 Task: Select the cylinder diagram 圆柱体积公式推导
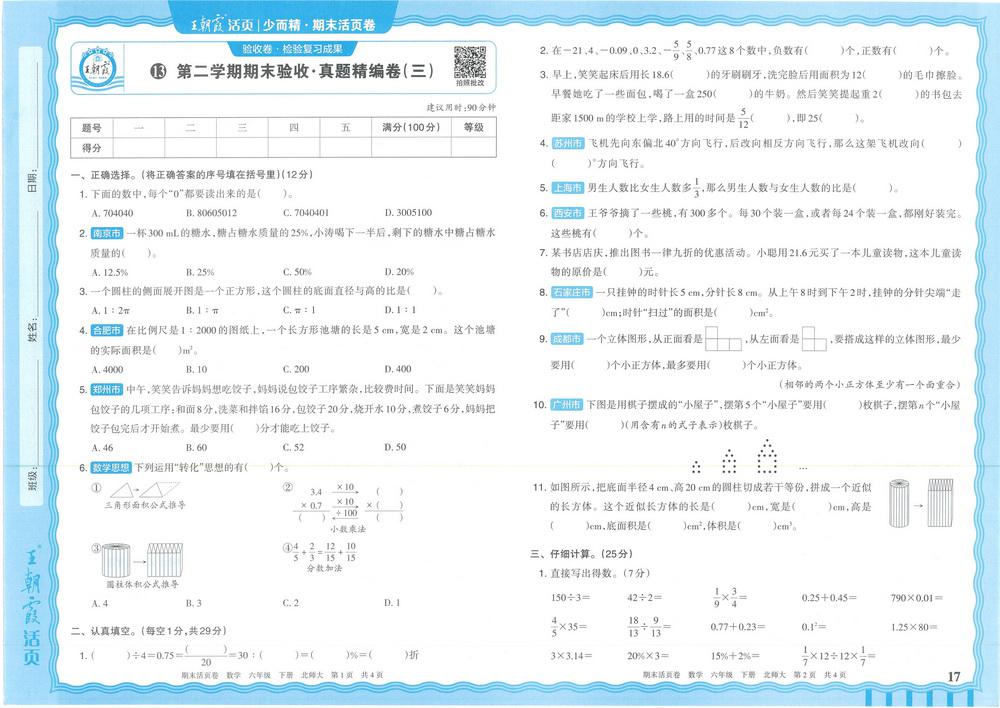143,565
